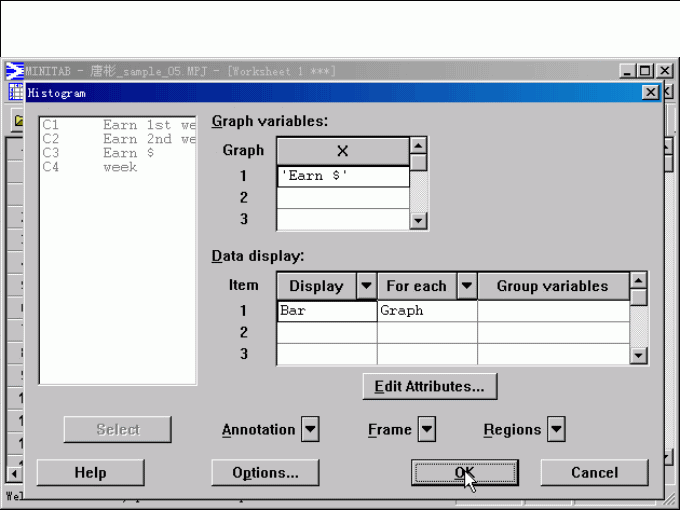Click the Graph 2 X variable cell

point(343,198)
